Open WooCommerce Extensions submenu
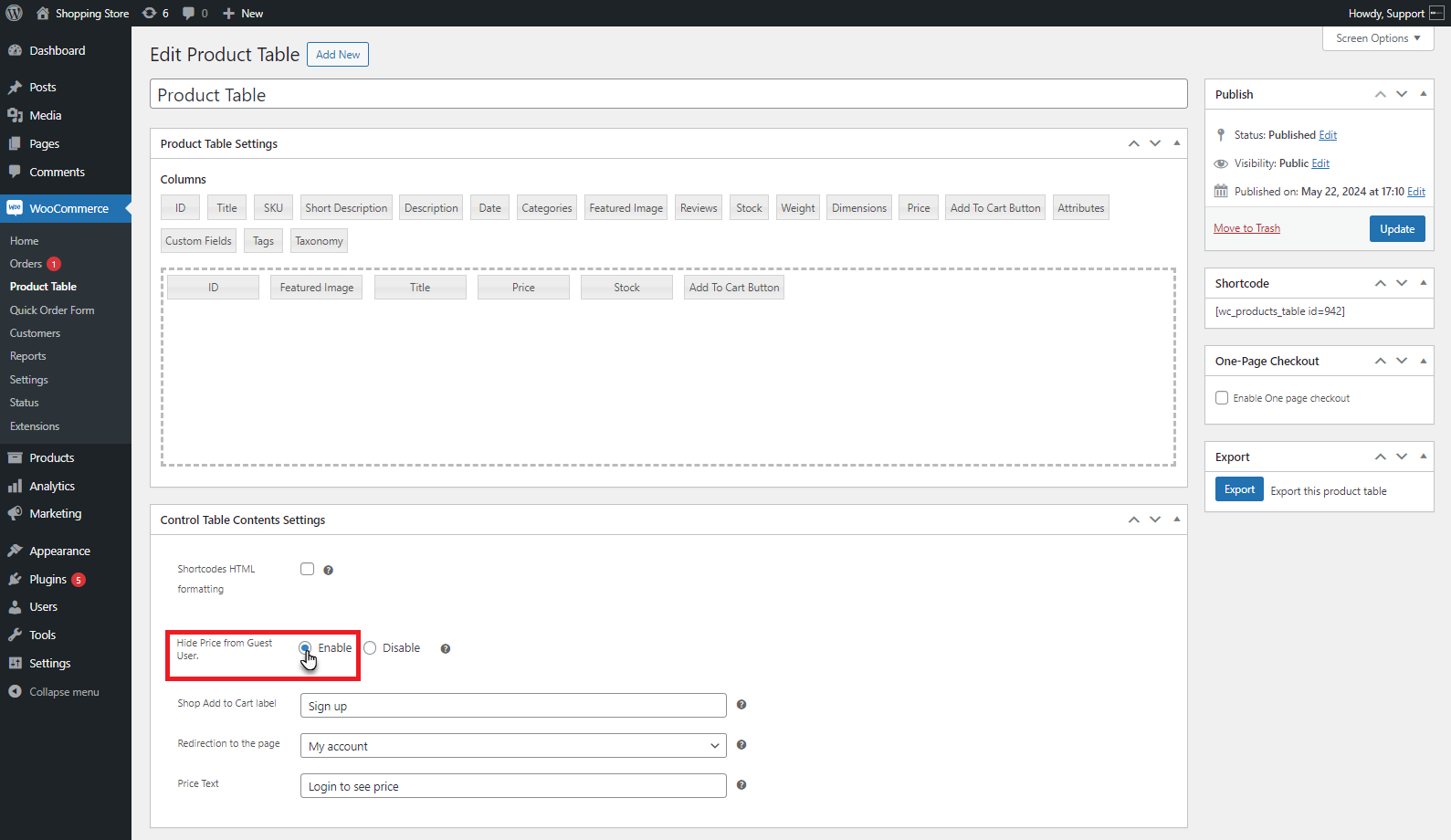 point(35,426)
